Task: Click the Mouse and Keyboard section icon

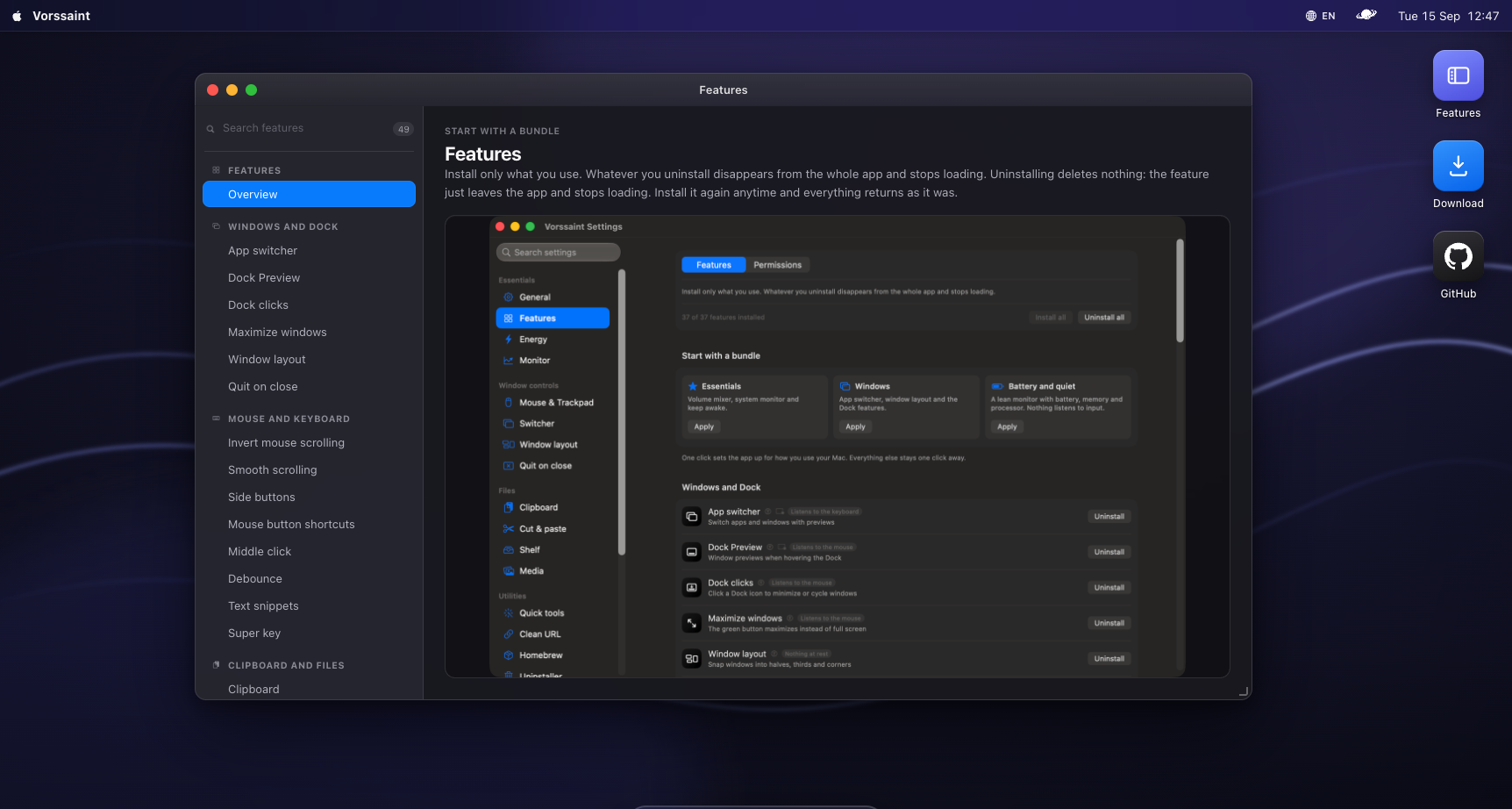Action: [x=216, y=419]
